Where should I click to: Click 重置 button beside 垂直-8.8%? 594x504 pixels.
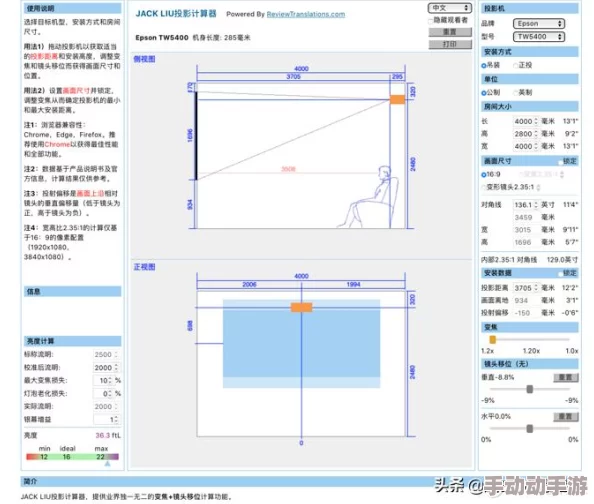pos(566,378)
